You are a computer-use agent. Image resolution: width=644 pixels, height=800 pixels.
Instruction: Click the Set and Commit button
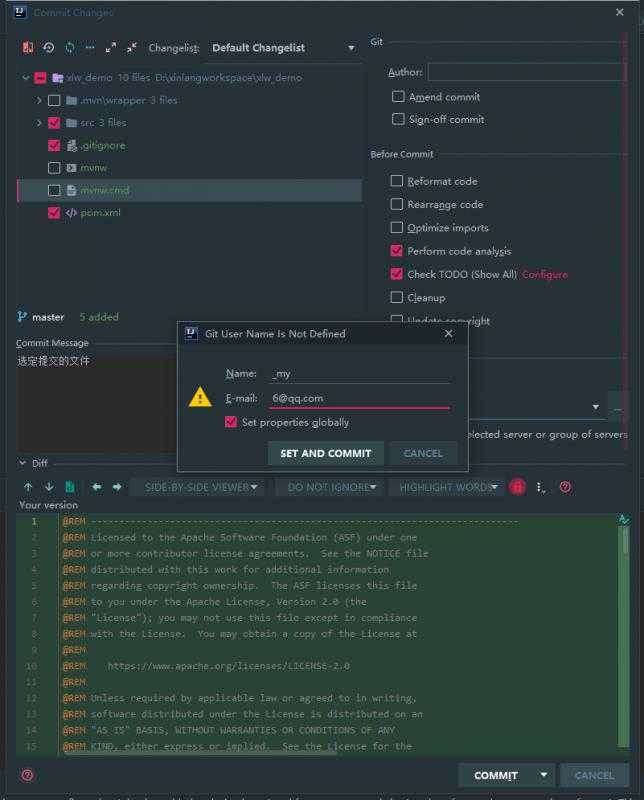click(325, 453)
